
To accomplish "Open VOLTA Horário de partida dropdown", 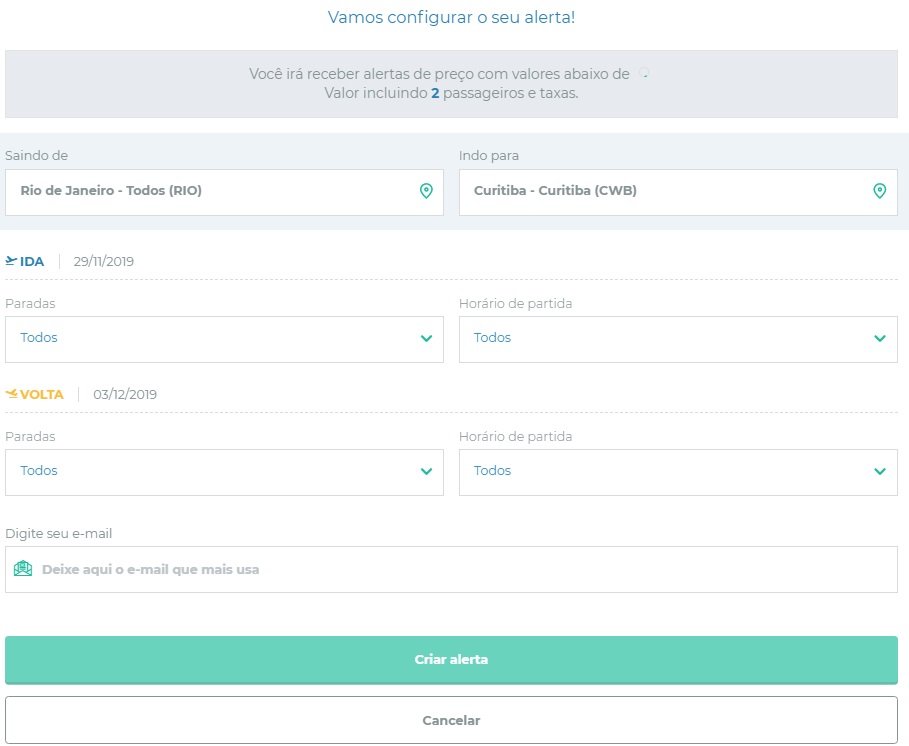I will (678, 472).
